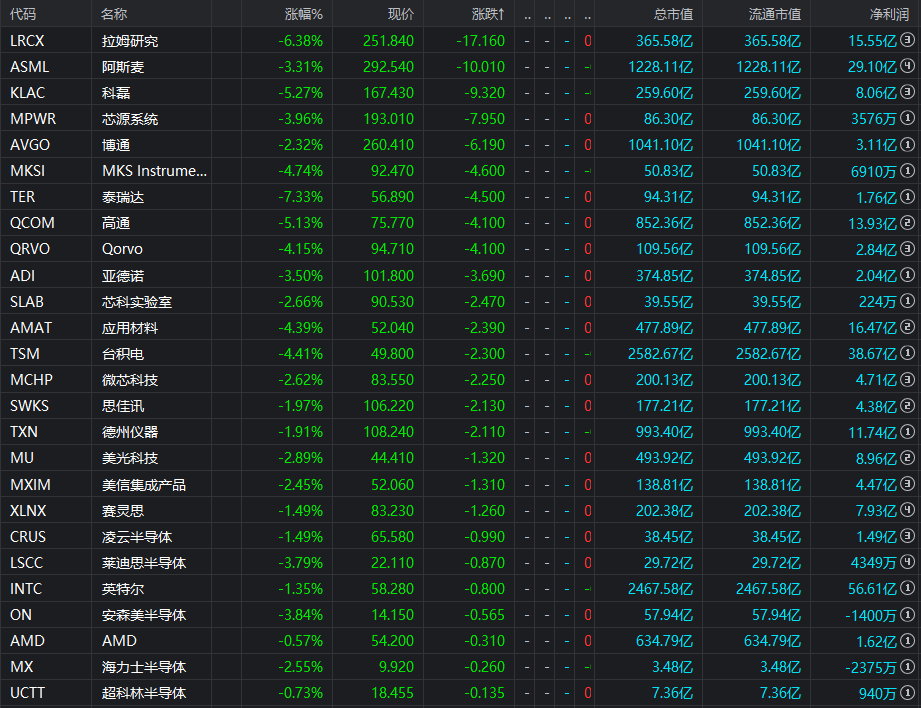Click the 代码 column header
The image size is (921, 708).
pyautogui.click(x=23, y=15)
